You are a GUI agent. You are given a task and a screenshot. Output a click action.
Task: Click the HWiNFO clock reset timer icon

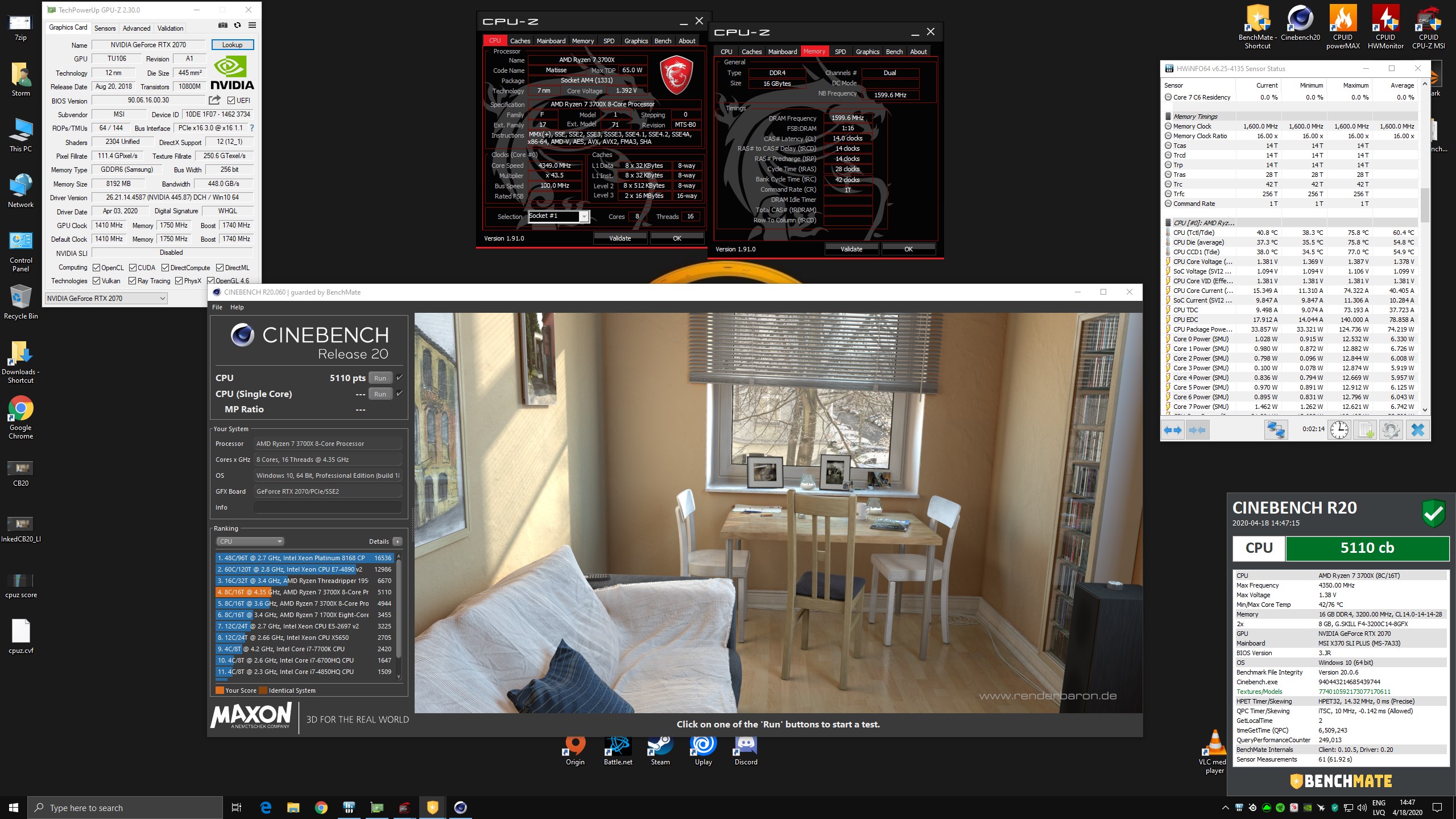point(1339,429)
